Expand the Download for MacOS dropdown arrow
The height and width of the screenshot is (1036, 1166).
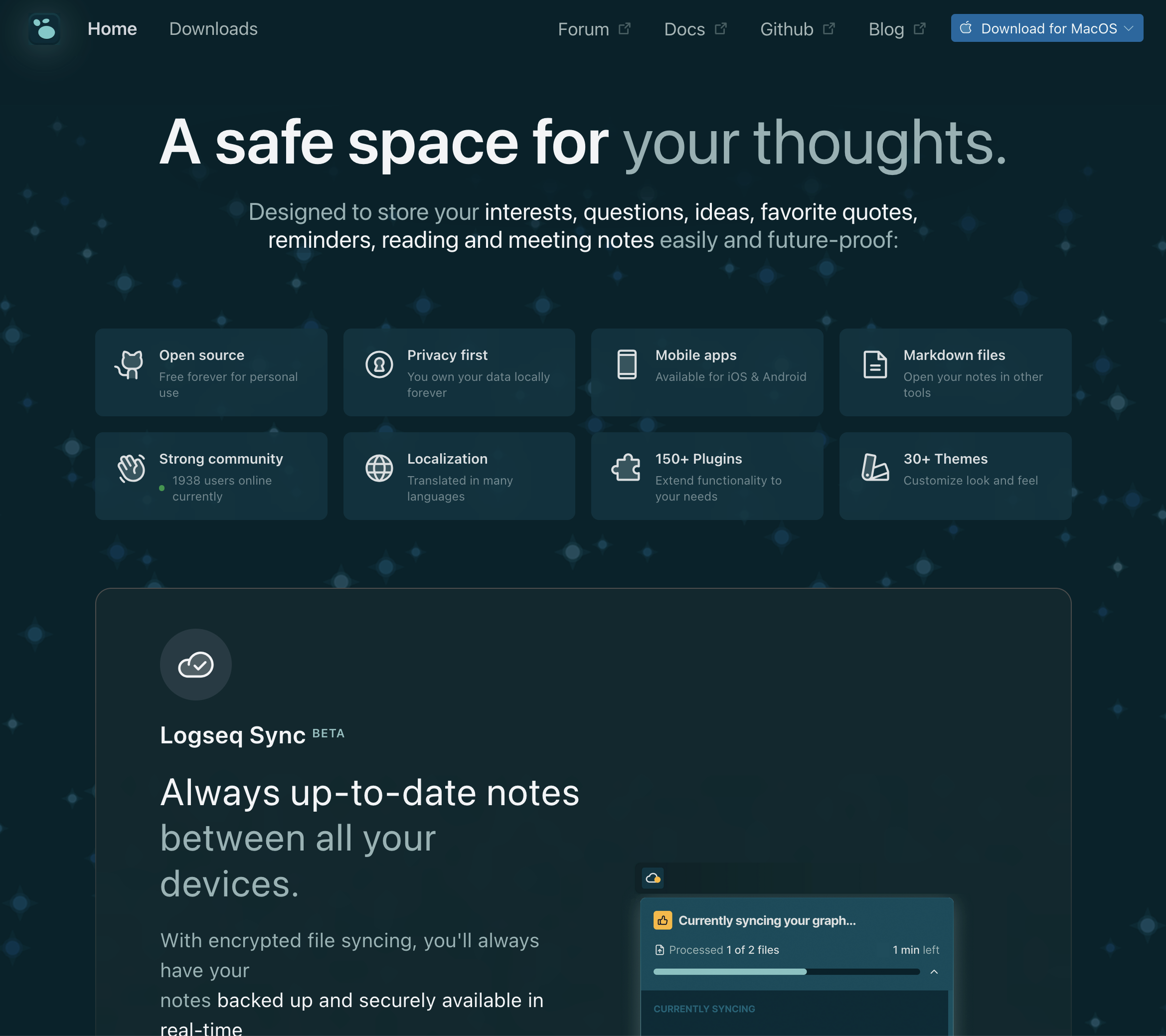[x=1128, y=28]
